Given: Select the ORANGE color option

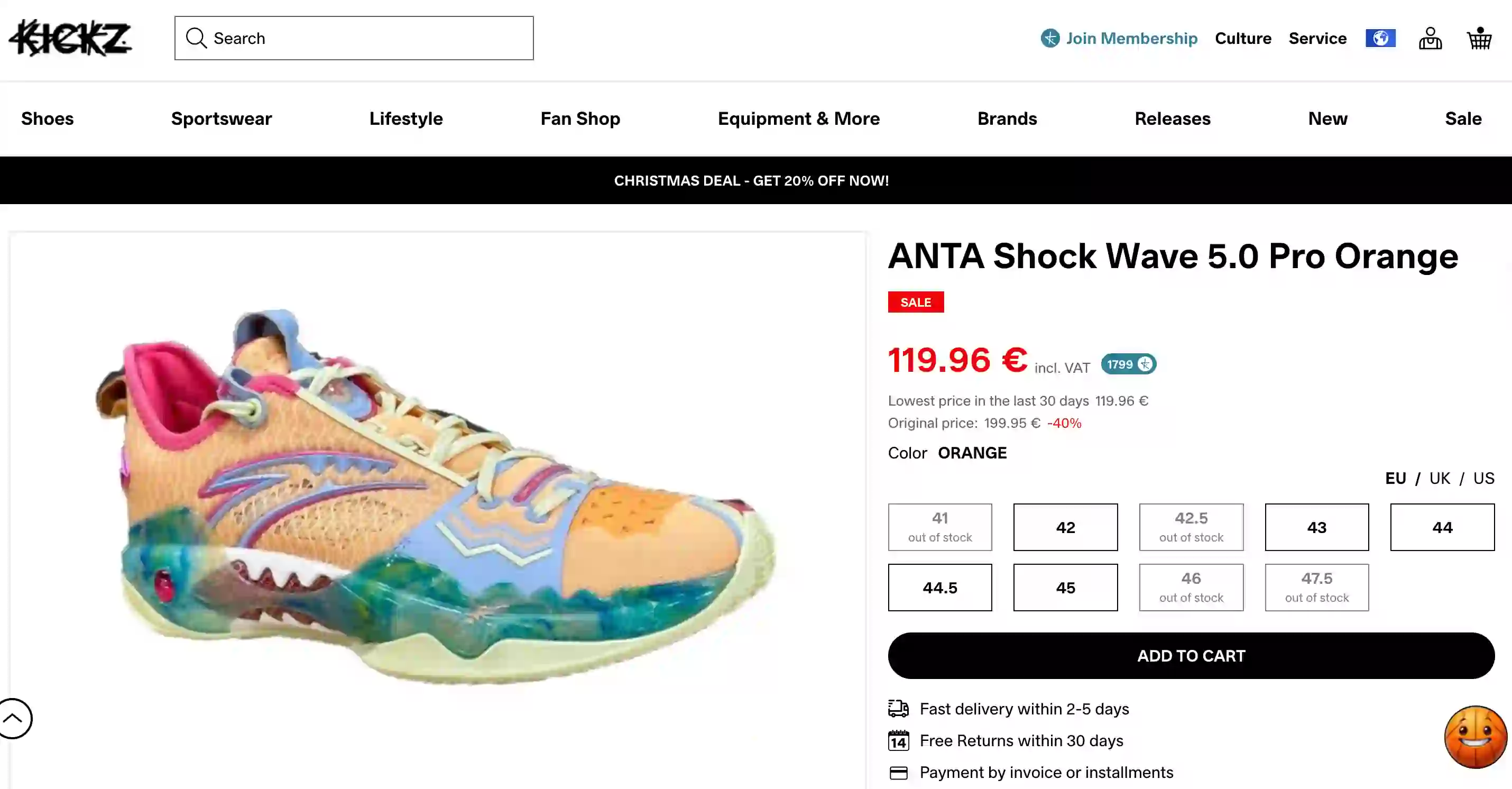Looking at the screenshot, I should pos(972,453).
